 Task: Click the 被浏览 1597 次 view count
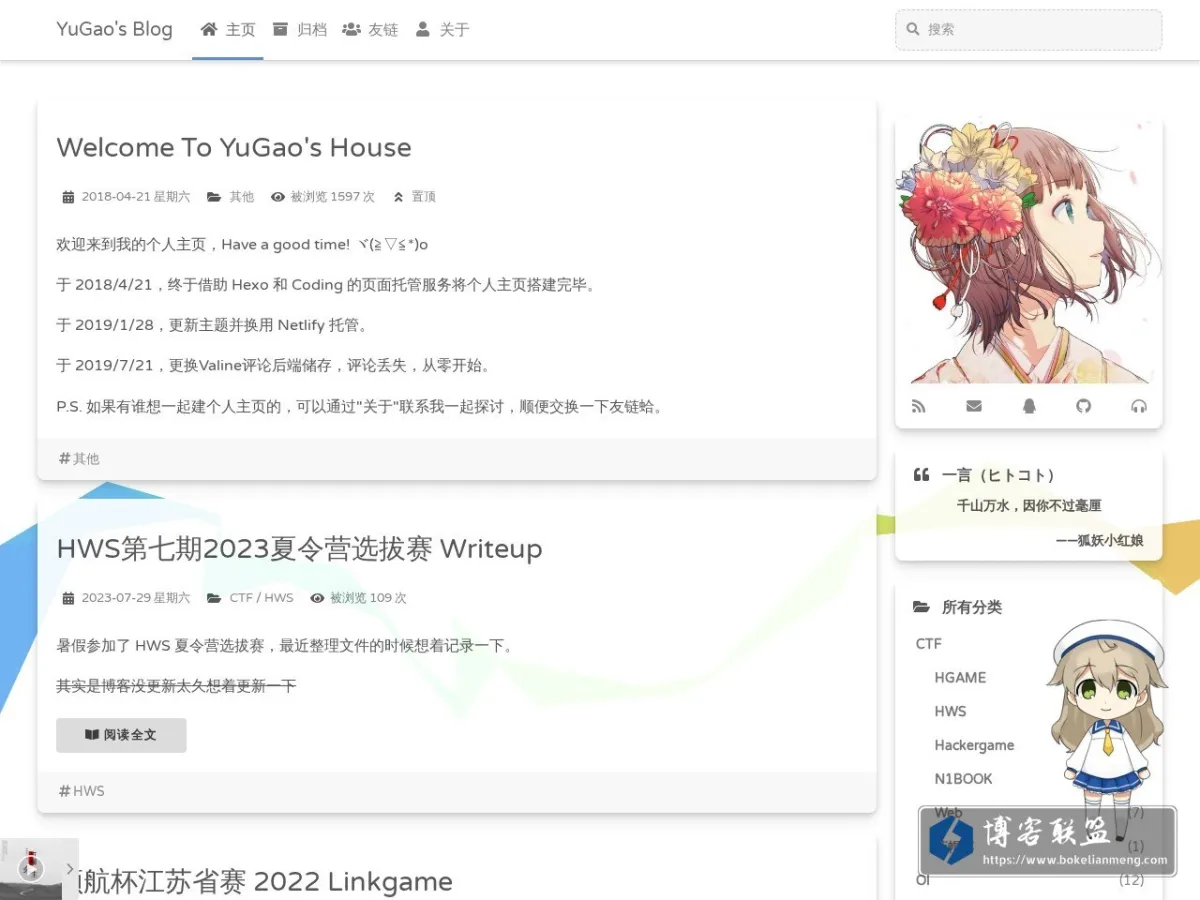(333, 197)
